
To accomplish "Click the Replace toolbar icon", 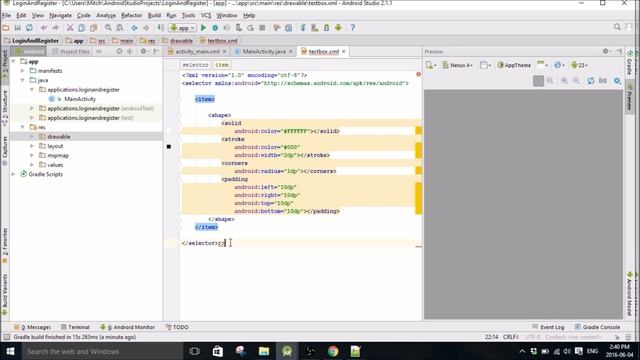I will tap(120, 28).
